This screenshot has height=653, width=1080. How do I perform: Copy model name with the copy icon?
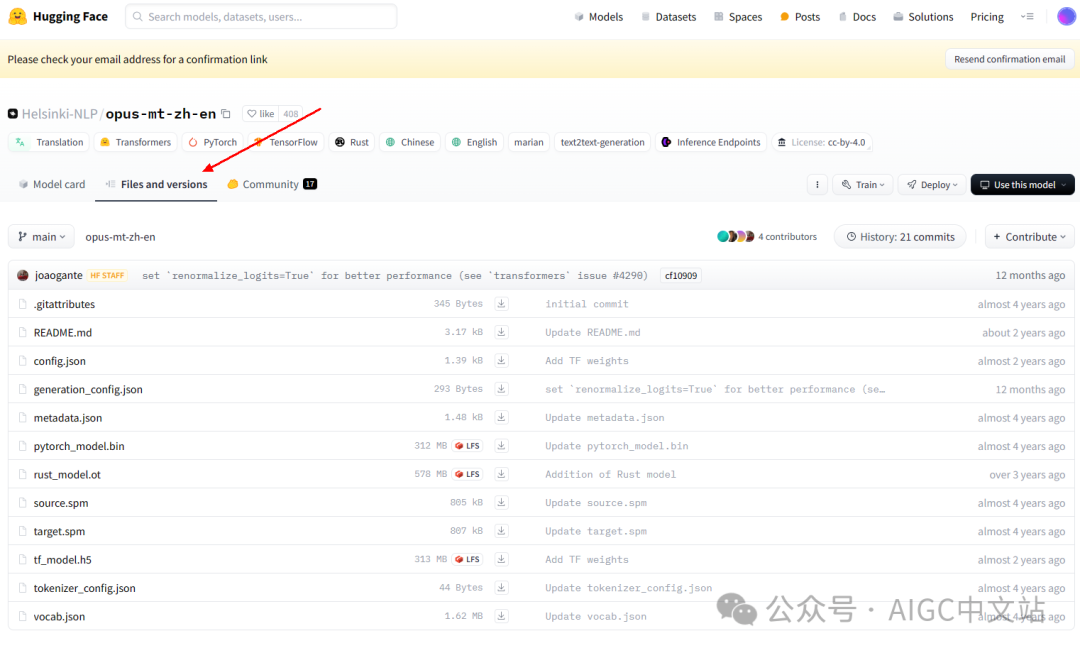point(226,114)
